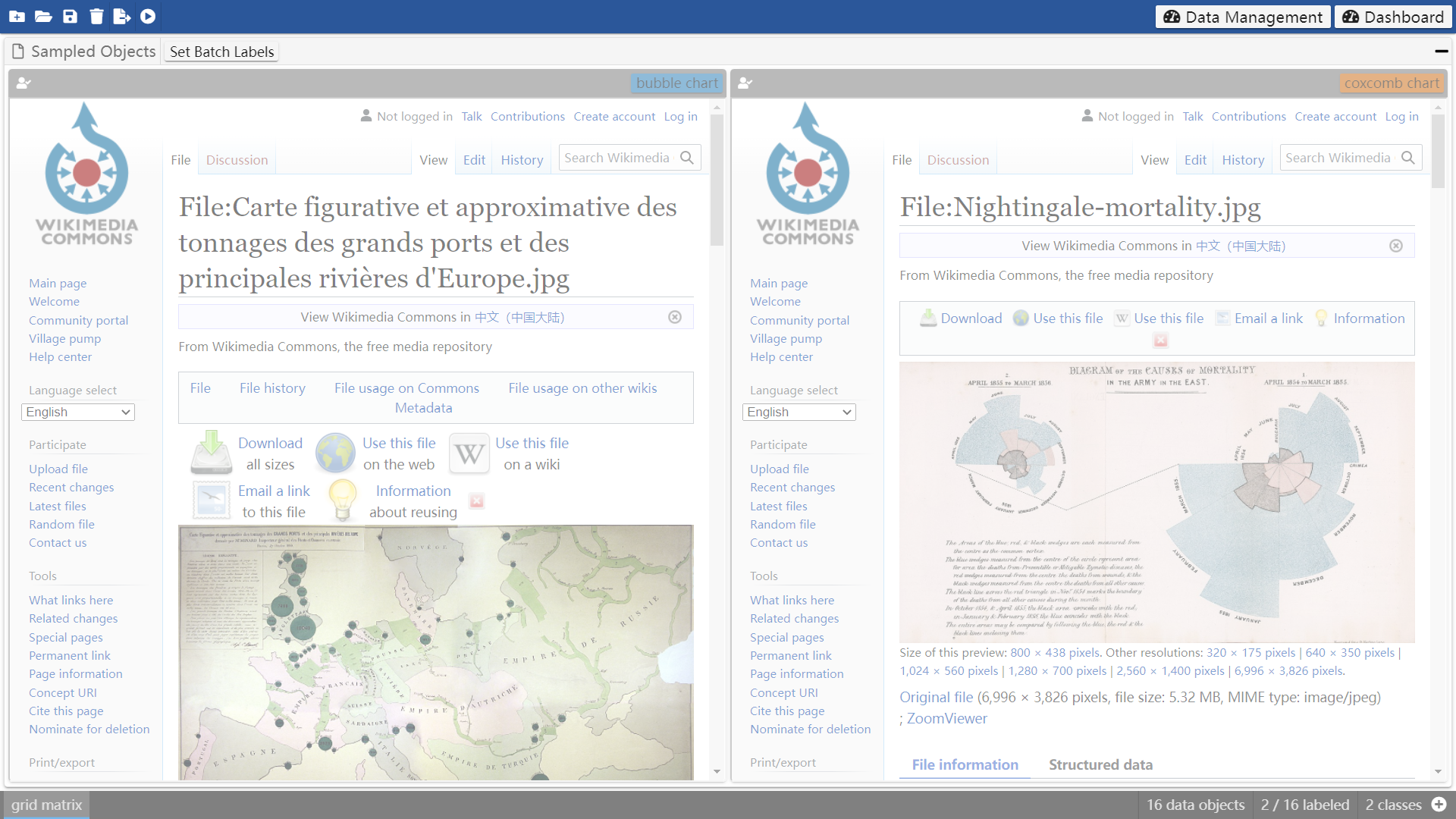Click 16 data objects status entry
Image resolution: width=1456 pixels, height=819 pixels.
click(1195, 805)
